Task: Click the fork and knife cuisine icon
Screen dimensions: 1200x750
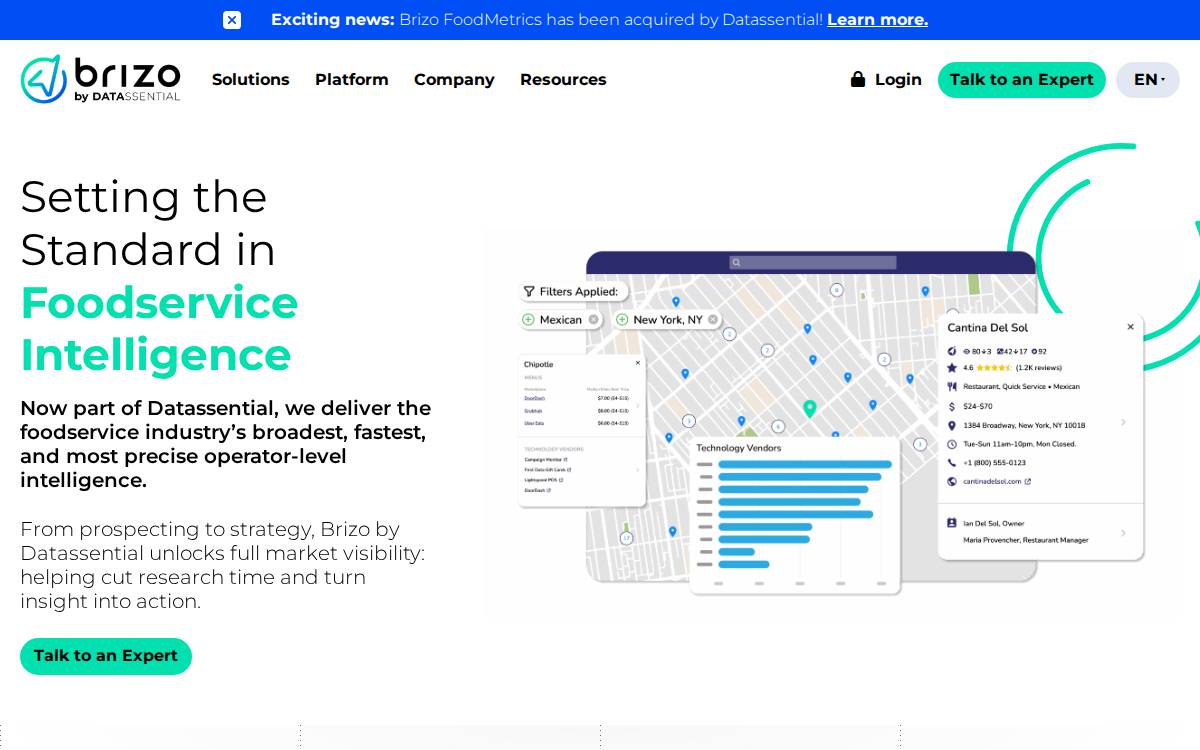Action: tap(952, 387)
